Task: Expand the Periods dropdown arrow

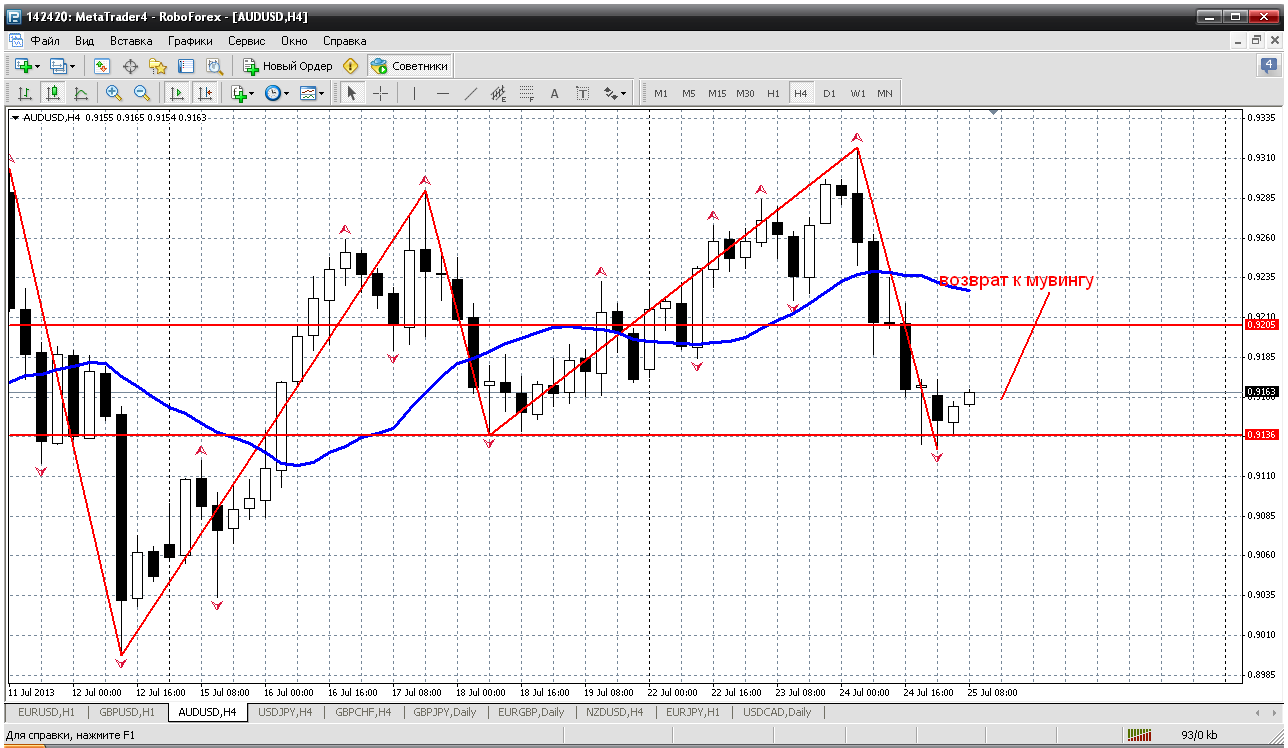Action: [287, 93]
